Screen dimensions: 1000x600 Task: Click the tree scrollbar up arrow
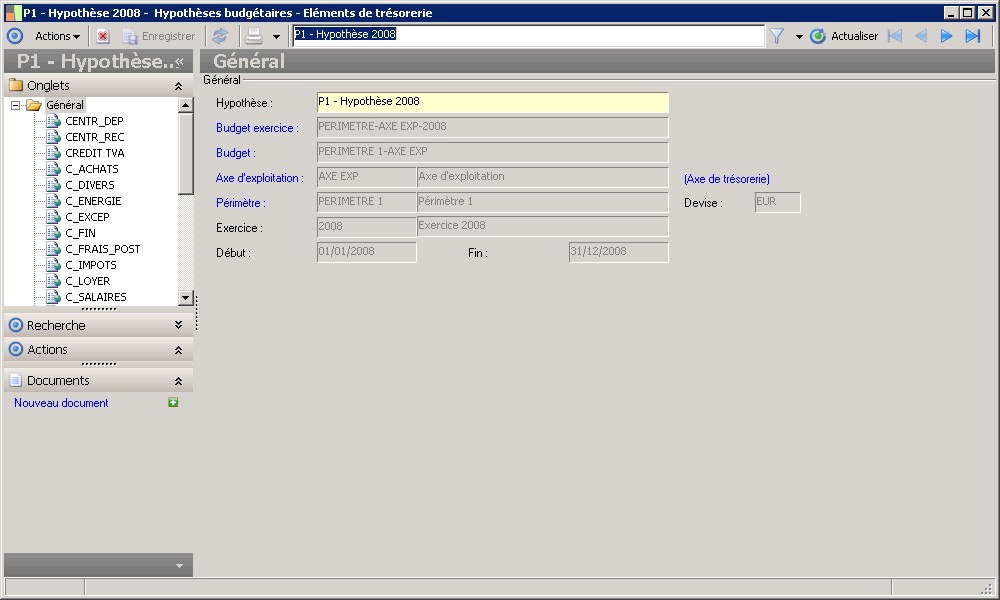click(186, 105)
